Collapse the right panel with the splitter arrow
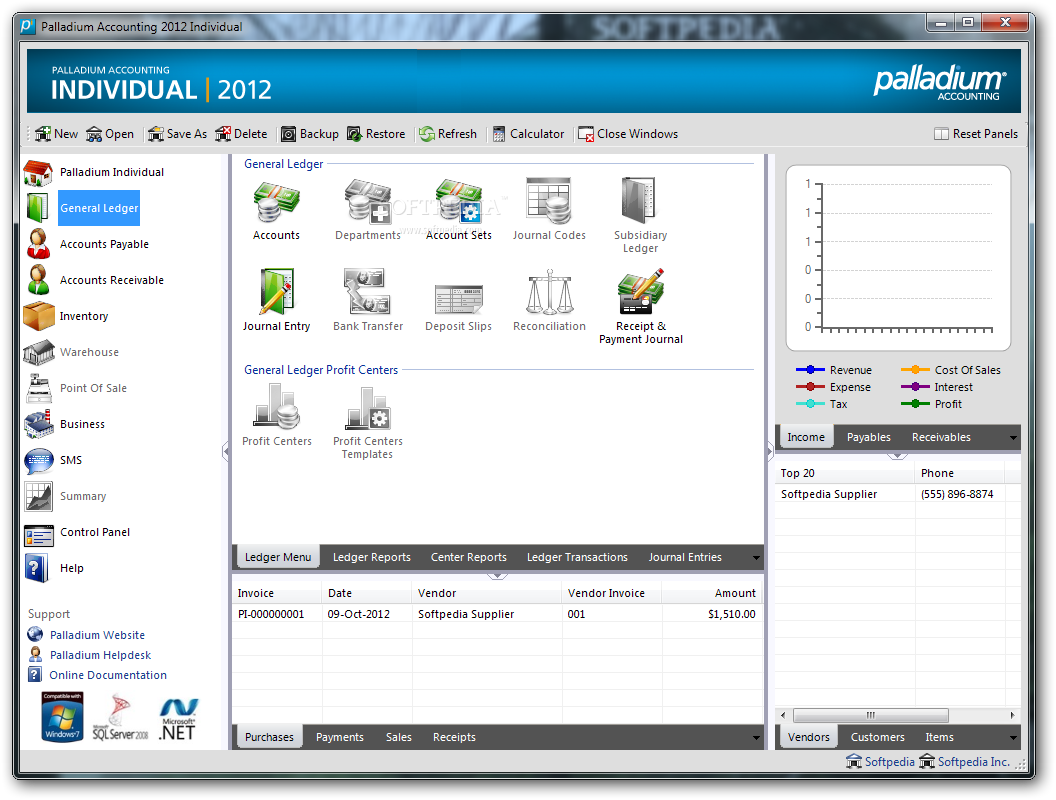This screenshot has width=1056, height=800. pyautogui.click(x=770, y=452)
